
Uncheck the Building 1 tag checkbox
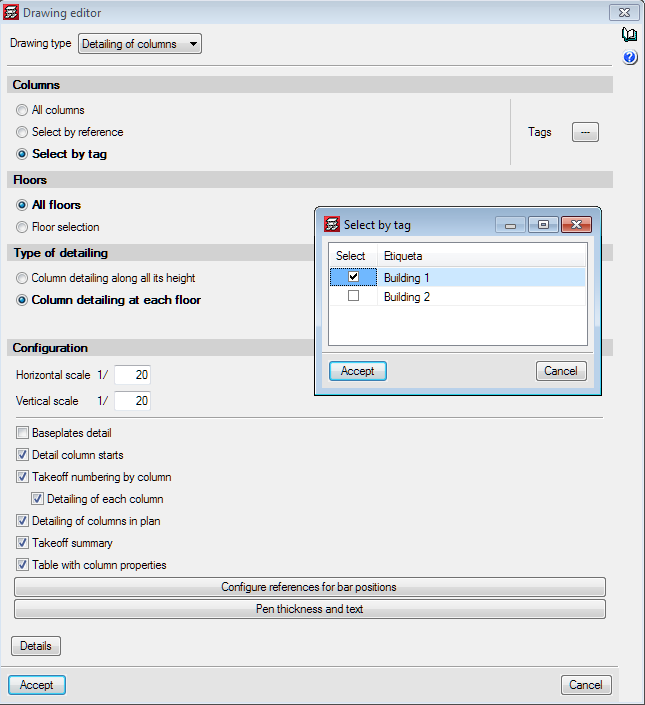(353, 277)
